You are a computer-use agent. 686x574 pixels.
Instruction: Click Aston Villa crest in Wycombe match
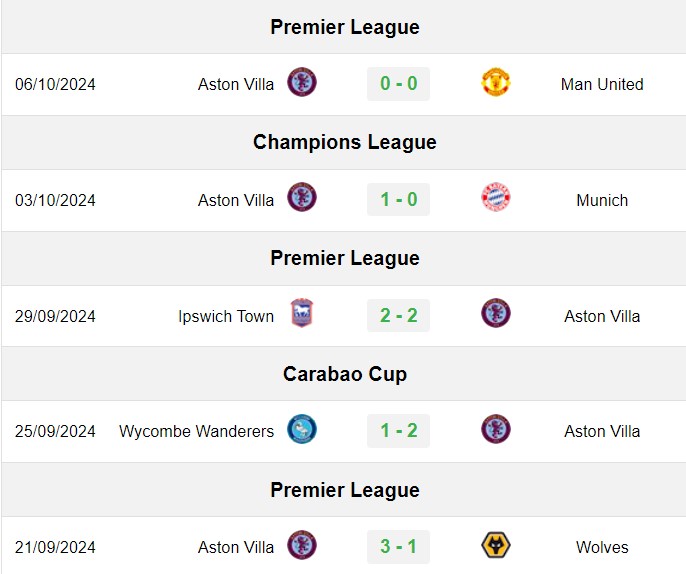[x=496, y=429]
